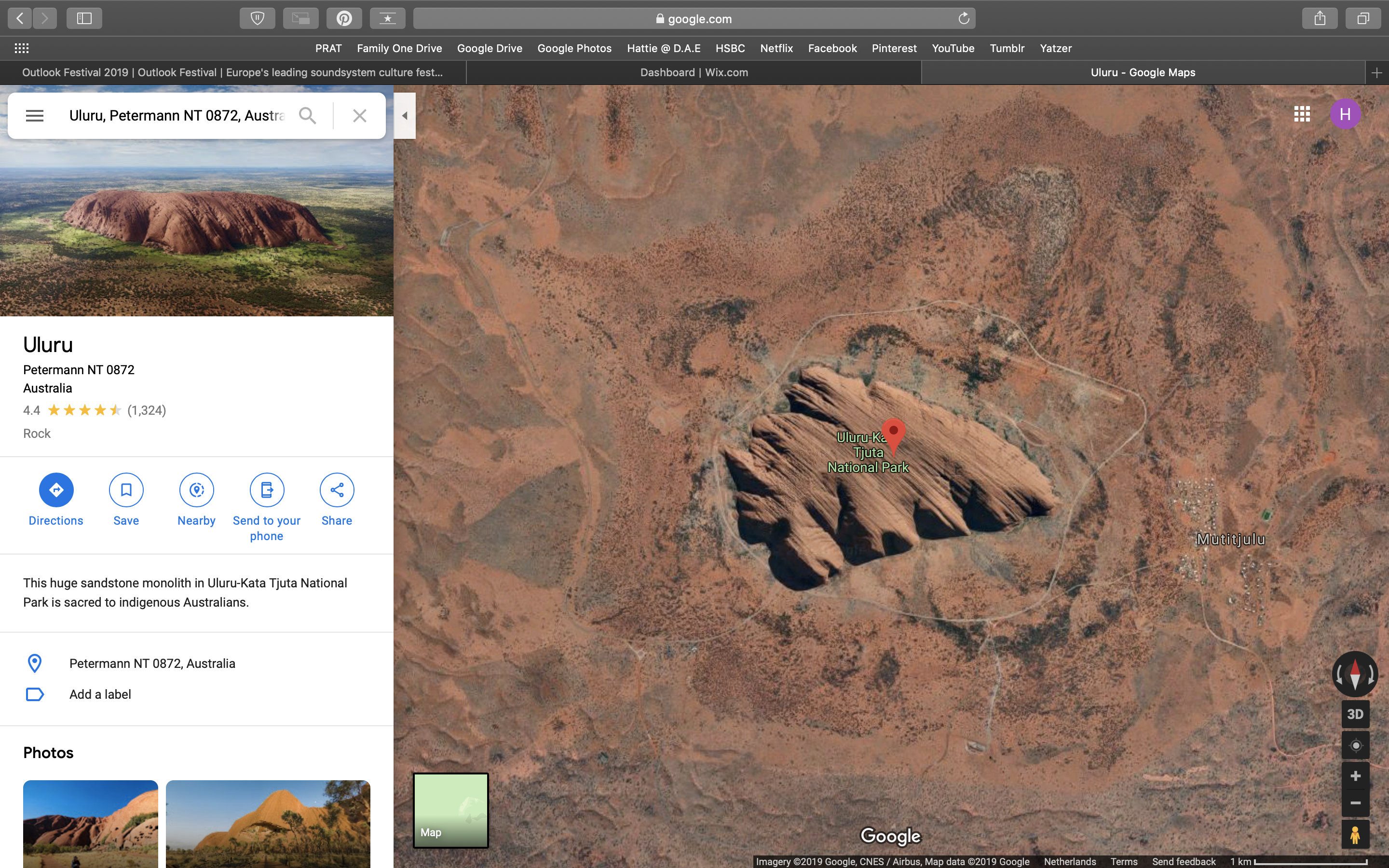The height and width of the screenshot is (868, 1389).
Task: Share the Uluru location
Action: [336, 489]
